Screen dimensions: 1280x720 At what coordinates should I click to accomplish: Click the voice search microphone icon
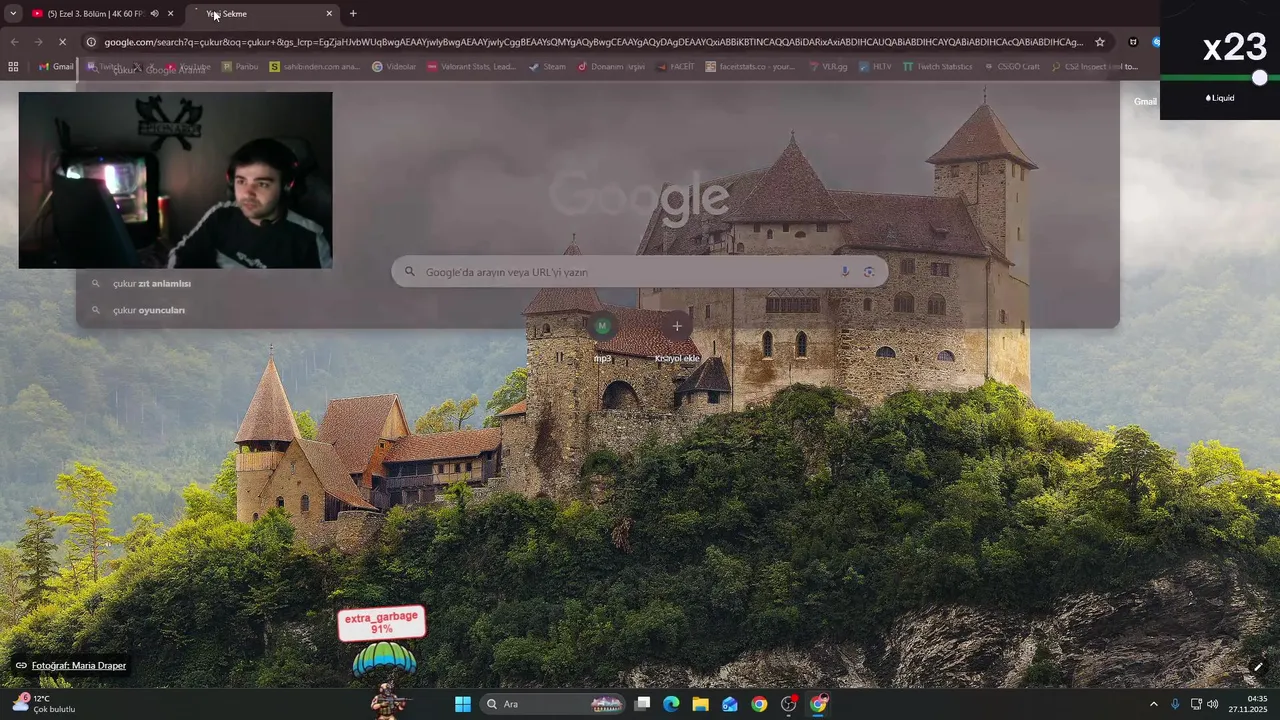[x=845, y=272]
